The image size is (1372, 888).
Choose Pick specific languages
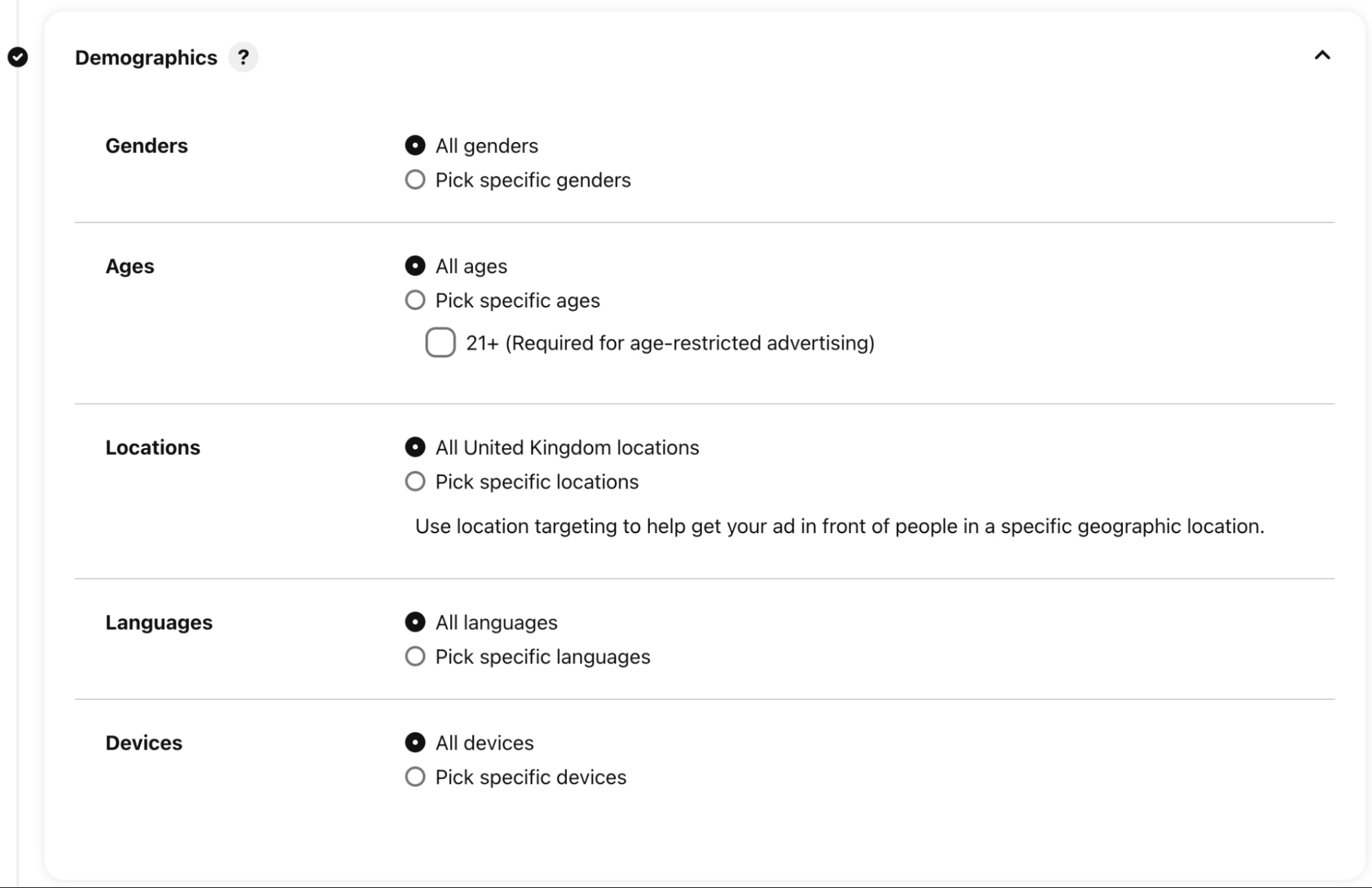coord(415,657)
